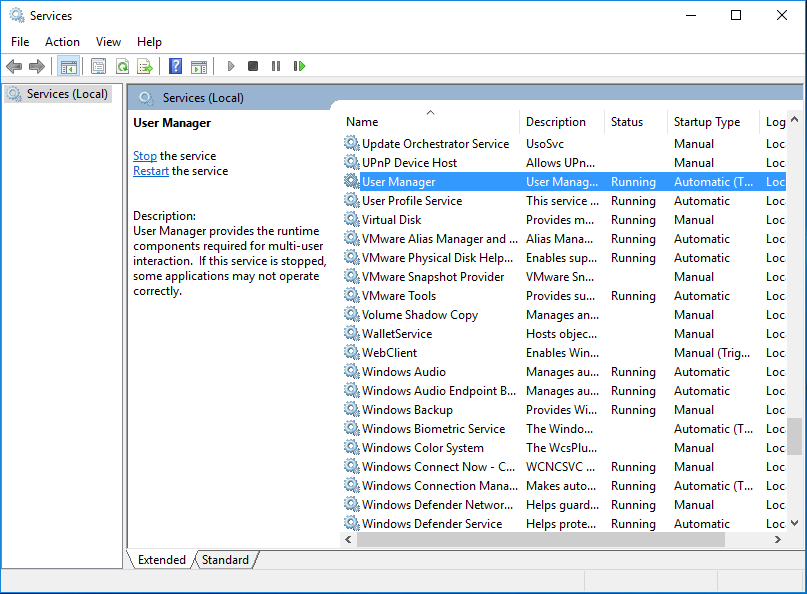The image size is (807, 594).
Task: Click the gear icon of Windows Defender Service
Action: pyautogui.click(x=352, y=524)
